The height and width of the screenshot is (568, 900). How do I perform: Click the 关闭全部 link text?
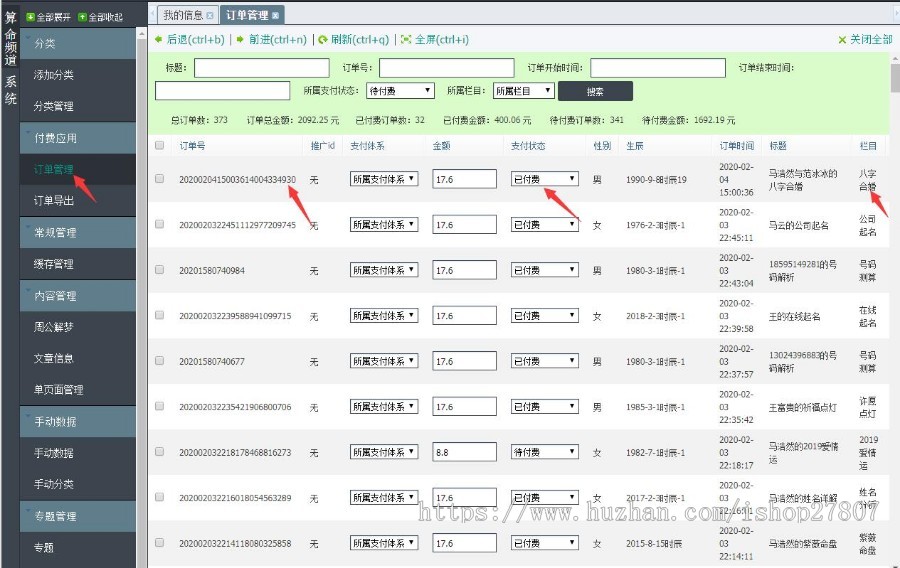click(871, 40)
